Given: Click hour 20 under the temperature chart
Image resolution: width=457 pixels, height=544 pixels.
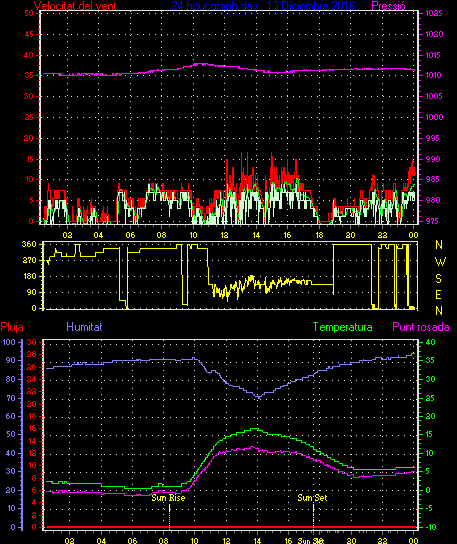Looking at the screenshot, I should point(351,541).
